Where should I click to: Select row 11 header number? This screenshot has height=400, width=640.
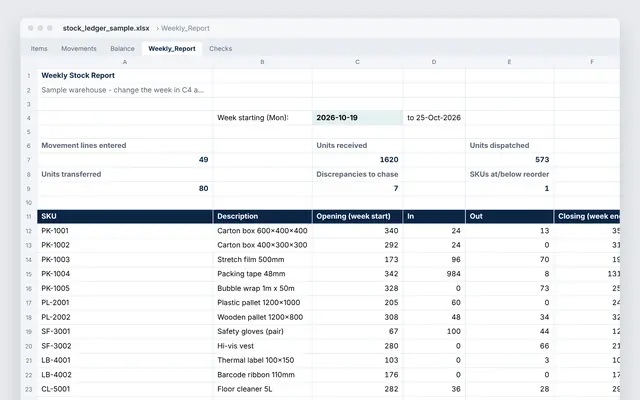[29, 217]
